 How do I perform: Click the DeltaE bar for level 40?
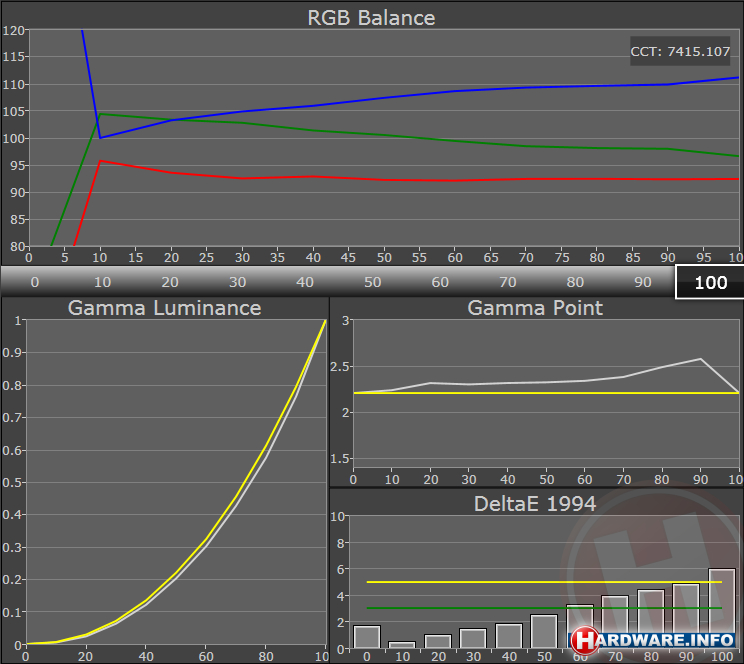tap(509, 636)
